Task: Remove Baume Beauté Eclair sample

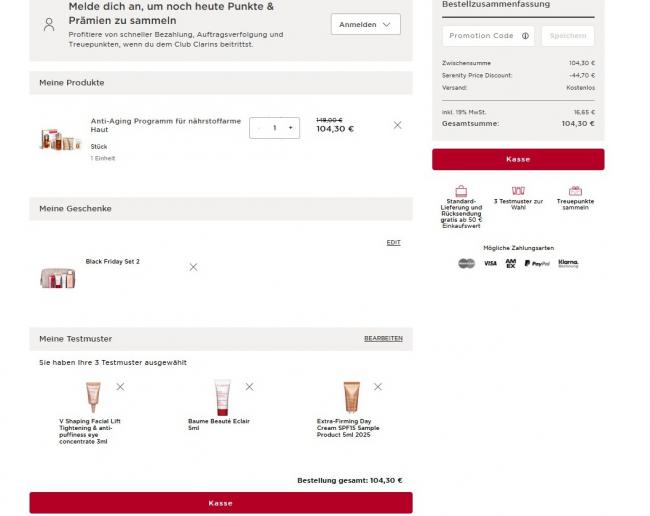Action: (x=249, y=386)
